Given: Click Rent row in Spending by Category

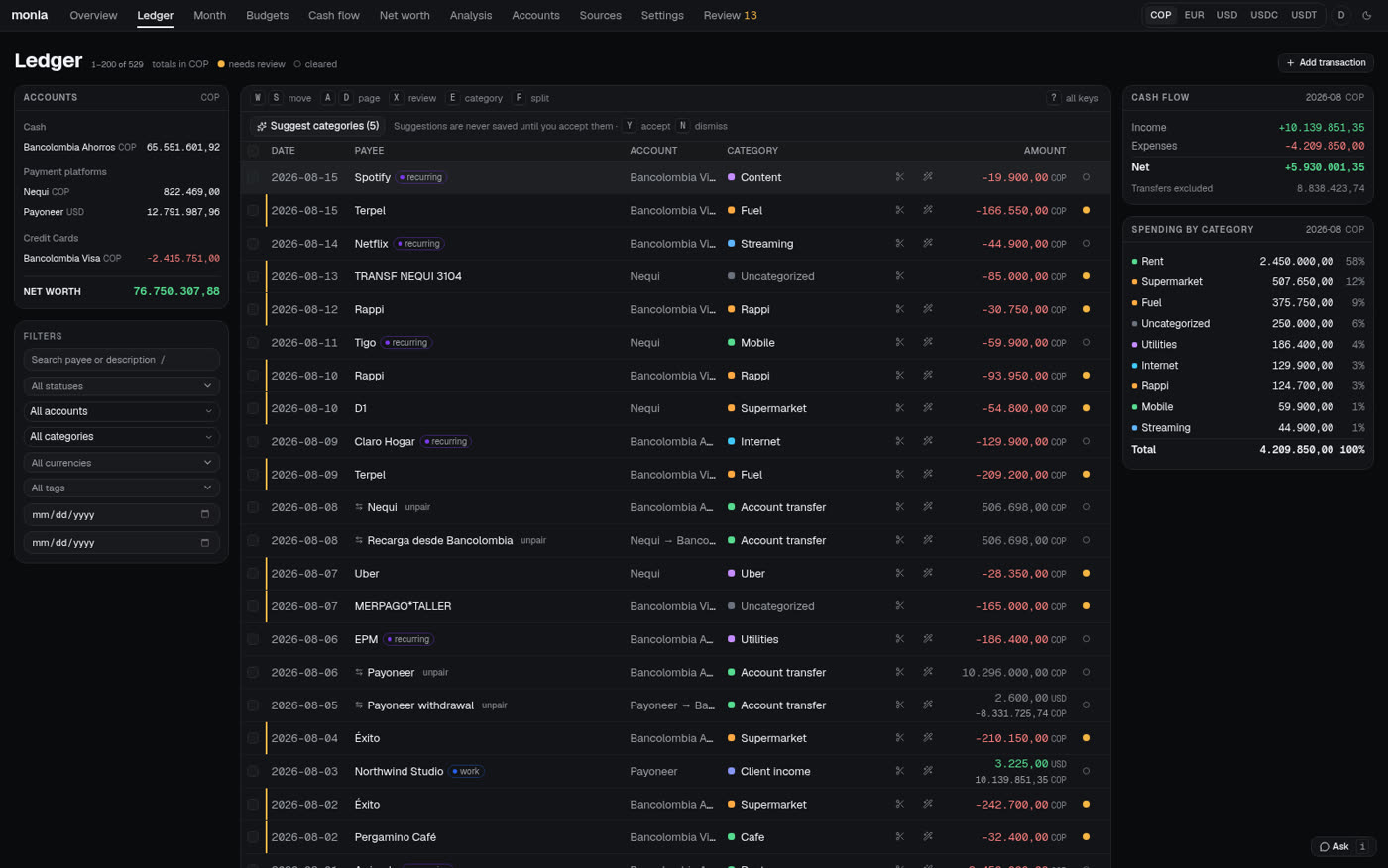Looking at the screenshot, I should [1247, 262].
